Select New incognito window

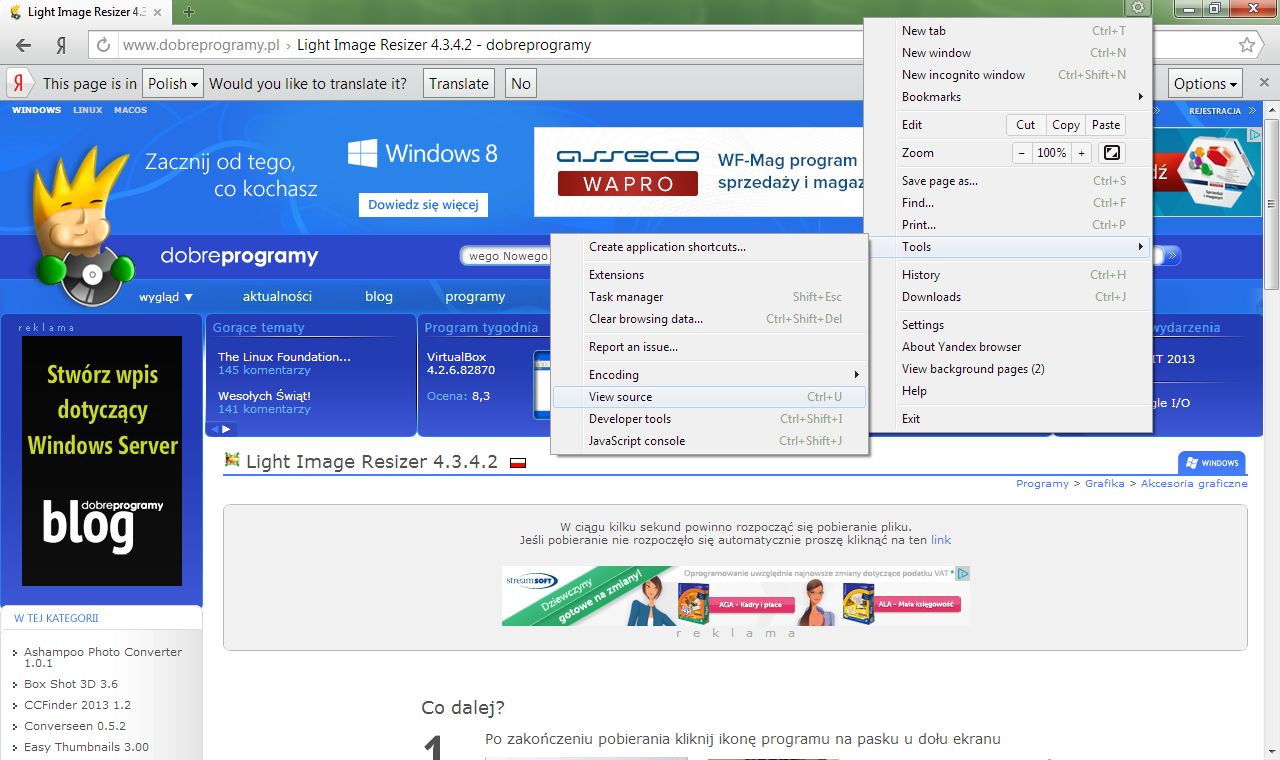(x=1008, y=75)
